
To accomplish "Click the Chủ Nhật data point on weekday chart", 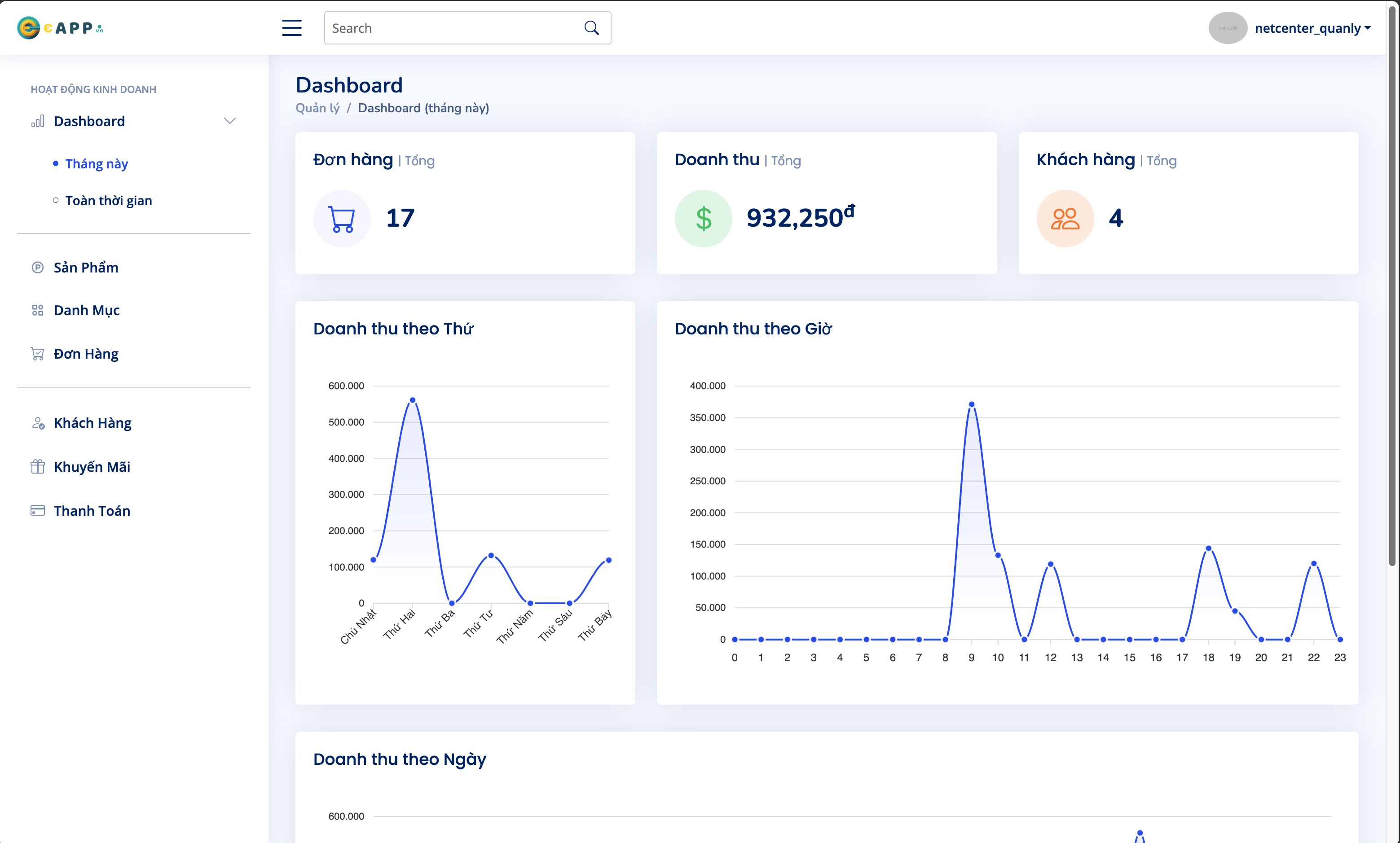I will [373, 560].
